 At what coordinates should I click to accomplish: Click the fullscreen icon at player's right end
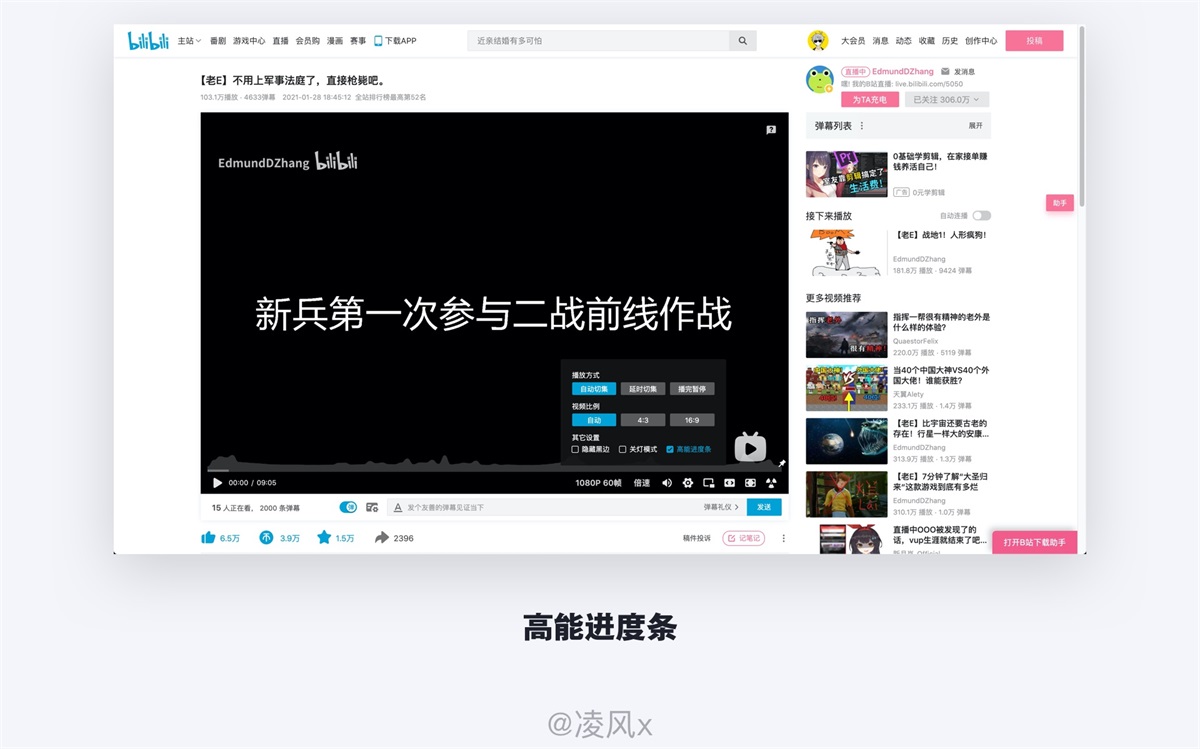771,483
